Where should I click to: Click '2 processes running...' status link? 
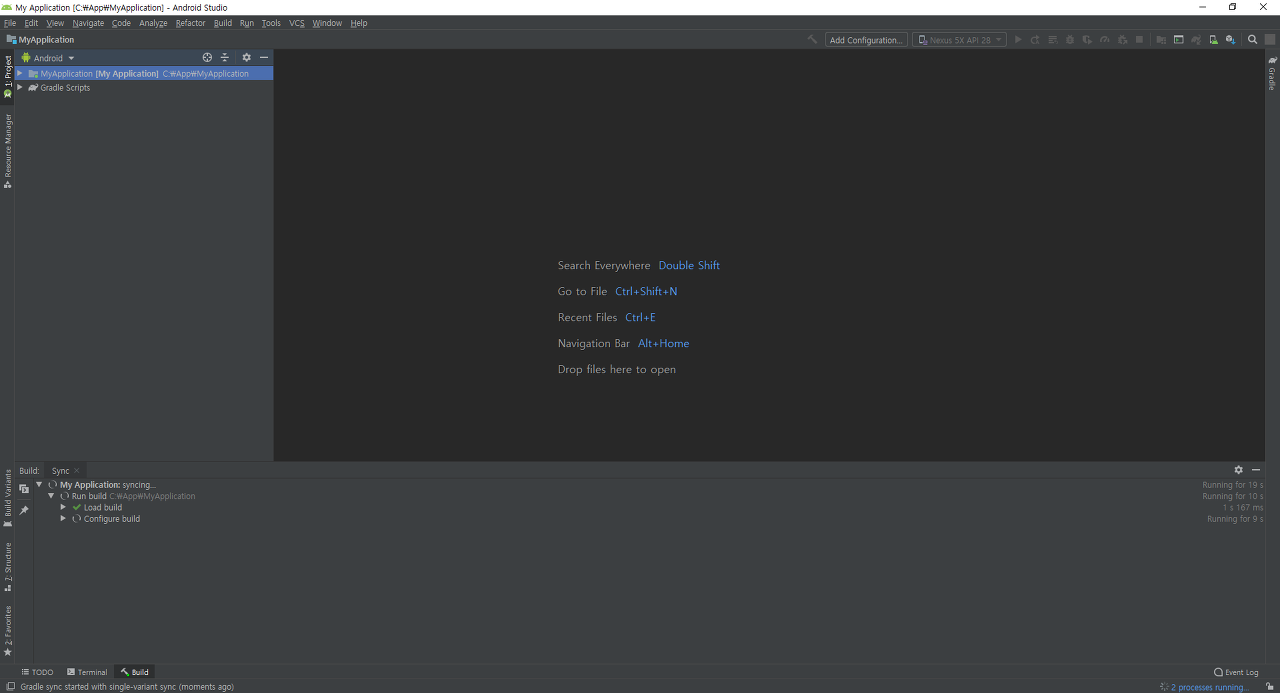[1210, 687]
